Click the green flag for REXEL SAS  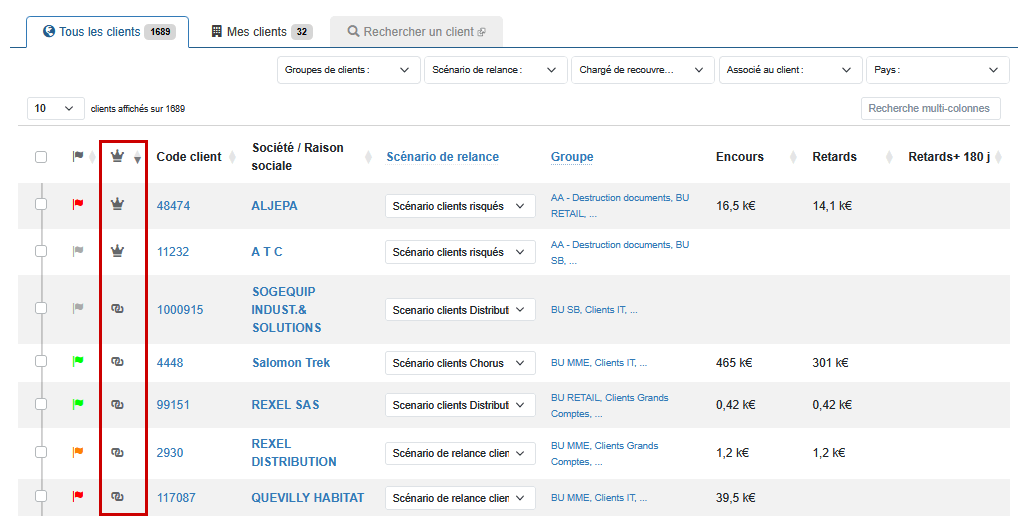click(78, 404)
